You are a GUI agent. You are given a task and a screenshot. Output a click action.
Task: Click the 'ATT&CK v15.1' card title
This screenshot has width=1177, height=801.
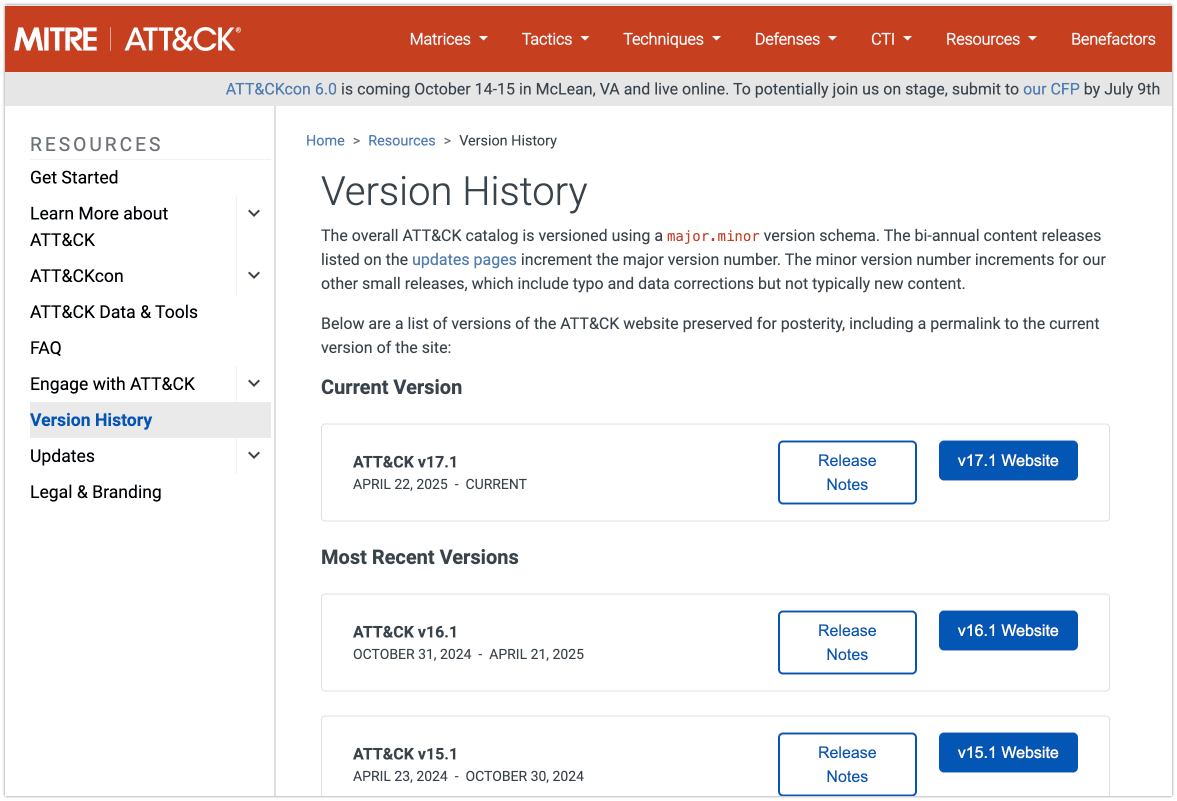click(405, 754)
